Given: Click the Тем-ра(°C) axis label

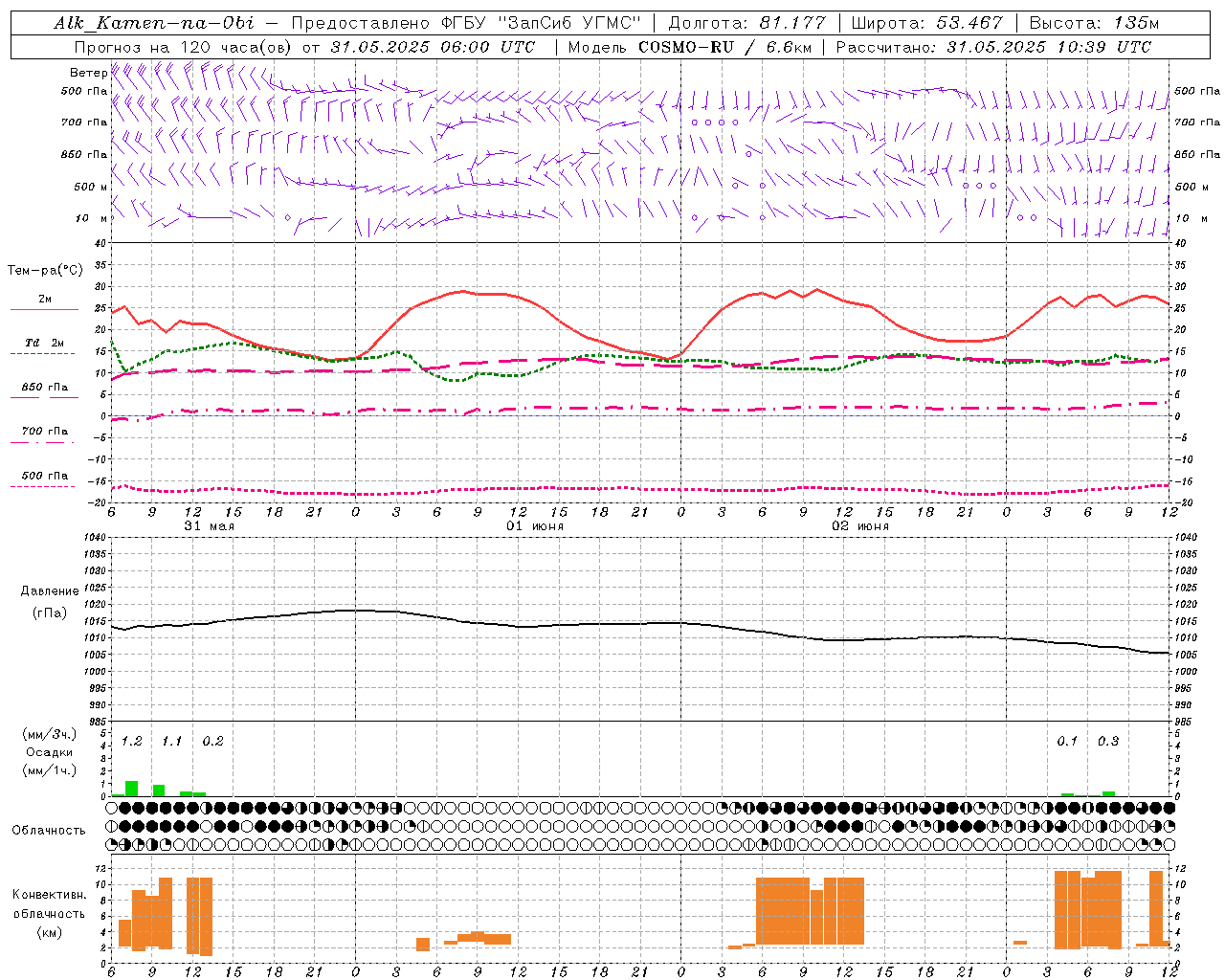Looking at the screenshot, I should (45, 271).
